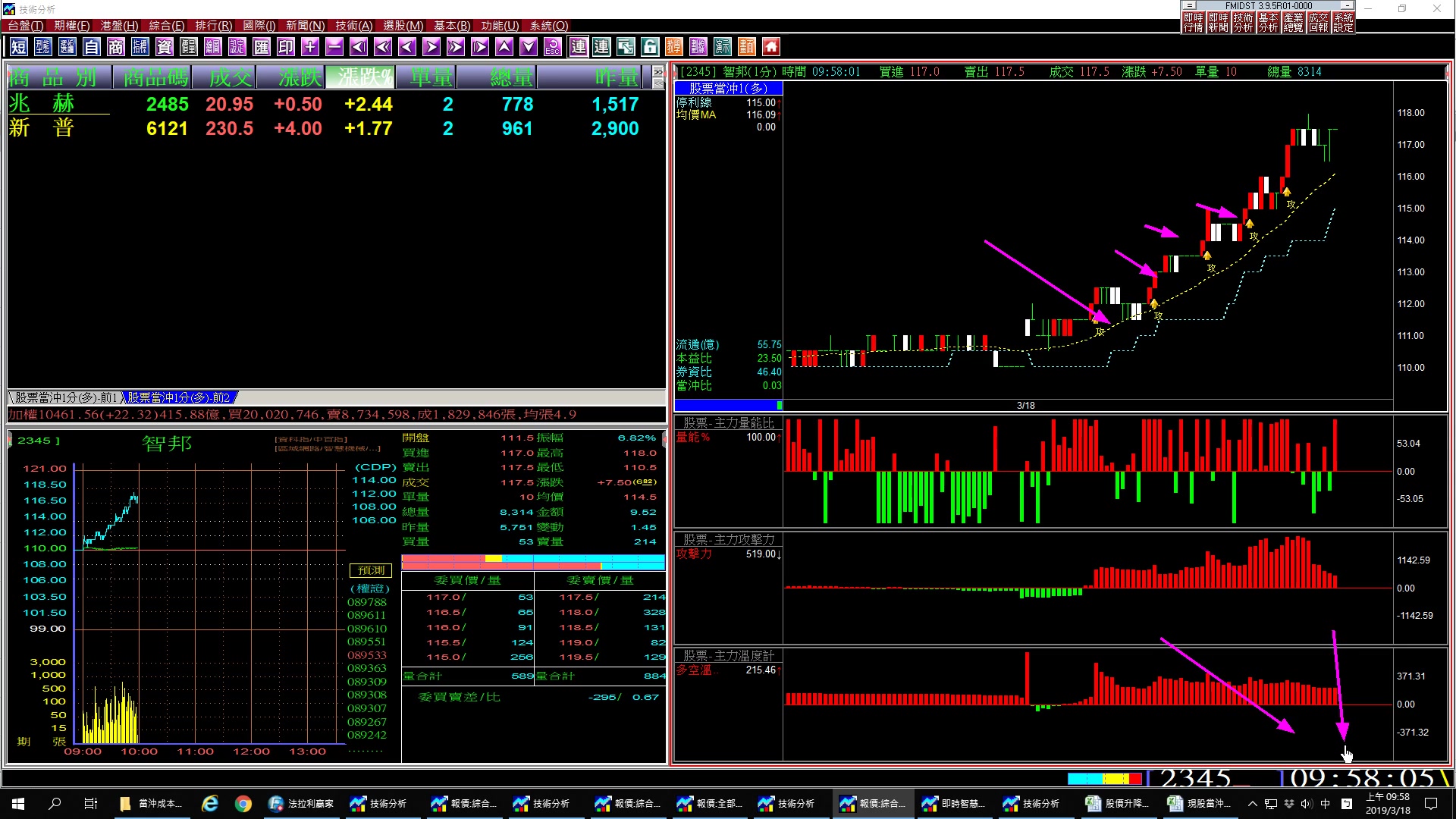Image resolution: width=1456 pixels, height=819 pixels.
Task: Click the 即時新聞 button in floating bar
Action: point(1219,22)
